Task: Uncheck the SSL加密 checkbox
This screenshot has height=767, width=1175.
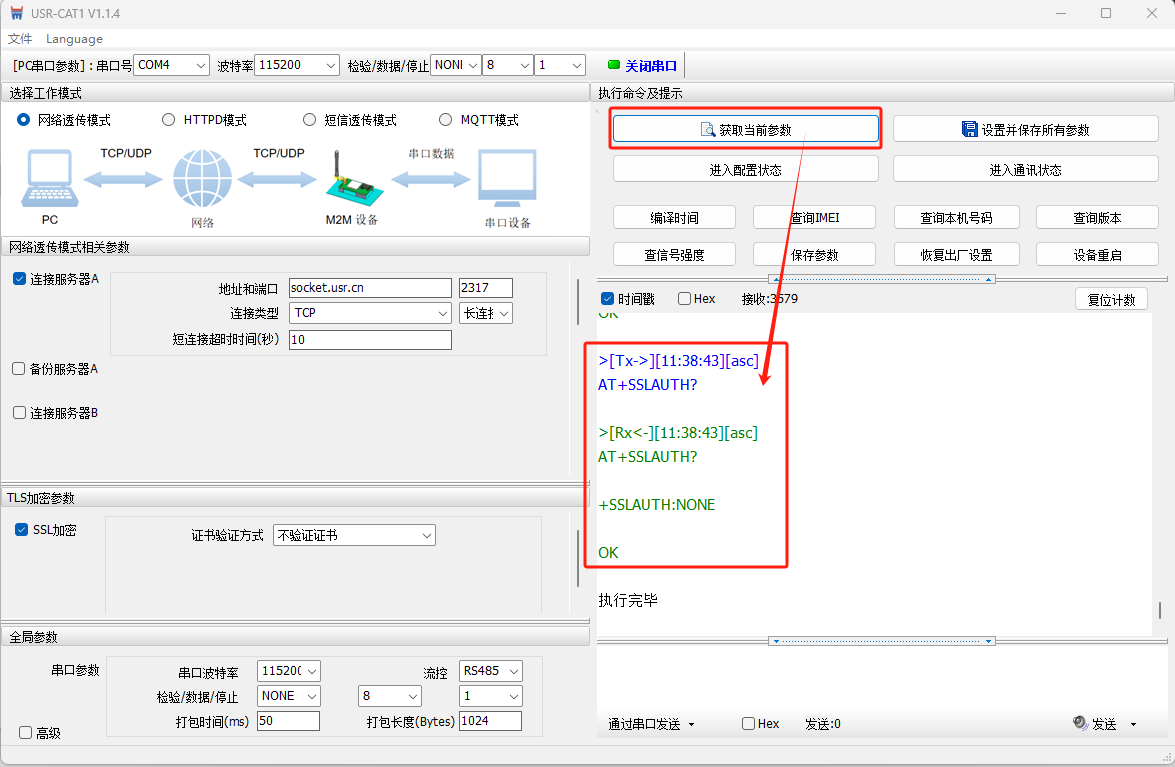Action: pyautogui.click(x=21, y=530)
